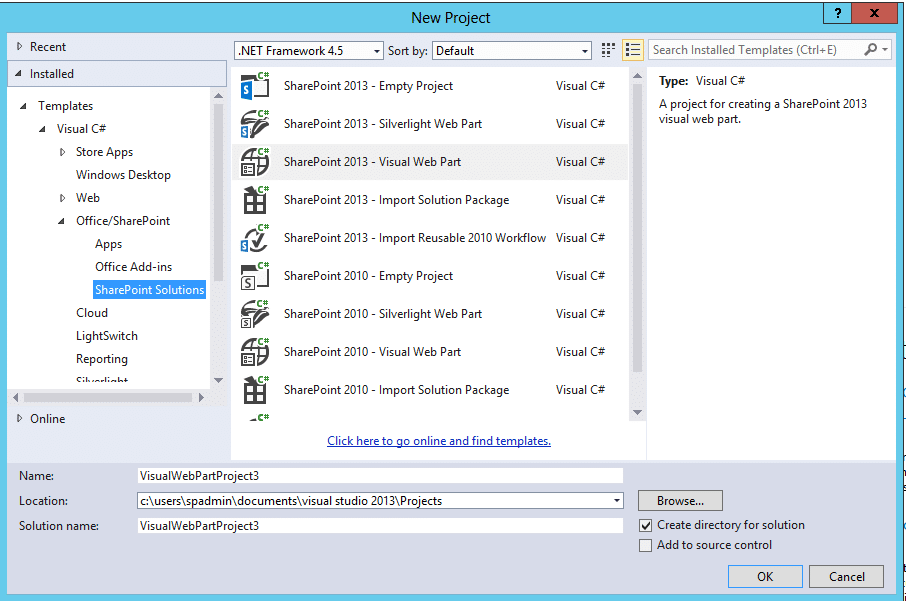Expand the Store Apps tree node
This screenshot has height=601, width=906.
coord(62,152)
